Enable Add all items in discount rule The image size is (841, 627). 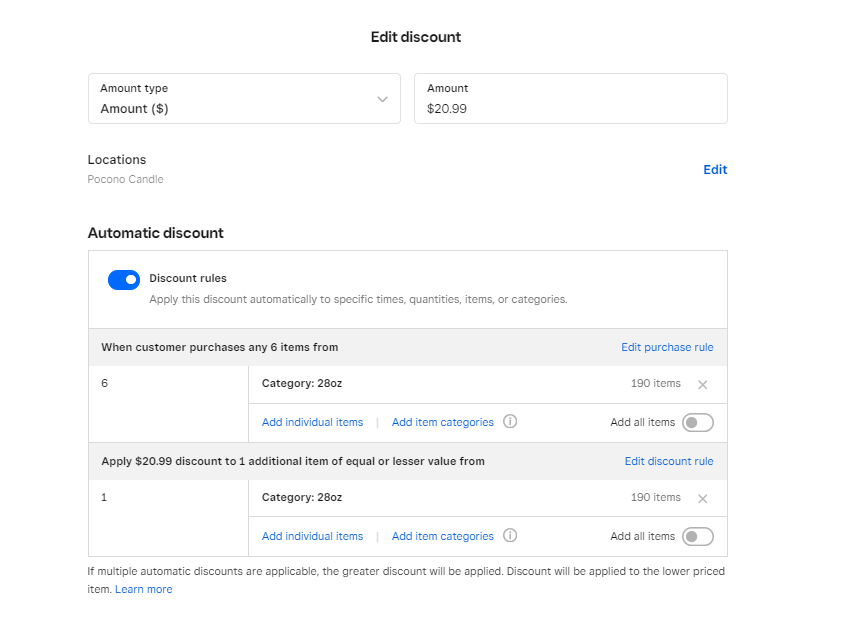(697, 537)
